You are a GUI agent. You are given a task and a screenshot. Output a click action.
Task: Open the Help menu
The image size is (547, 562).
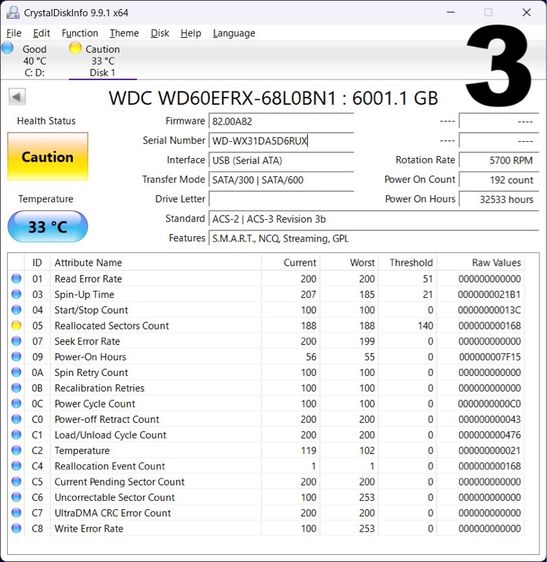pos(191,33)
